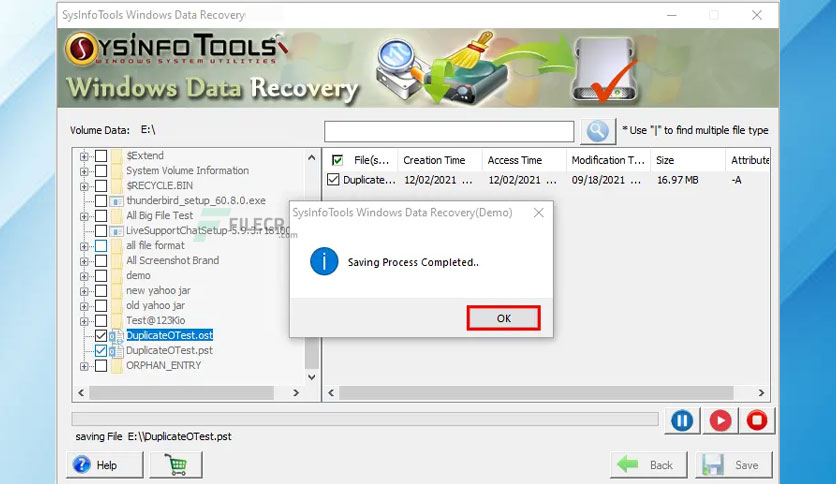Click the DuplicateOTest.pst file icon
836x484 pixels.
click(x=117, y=351)
